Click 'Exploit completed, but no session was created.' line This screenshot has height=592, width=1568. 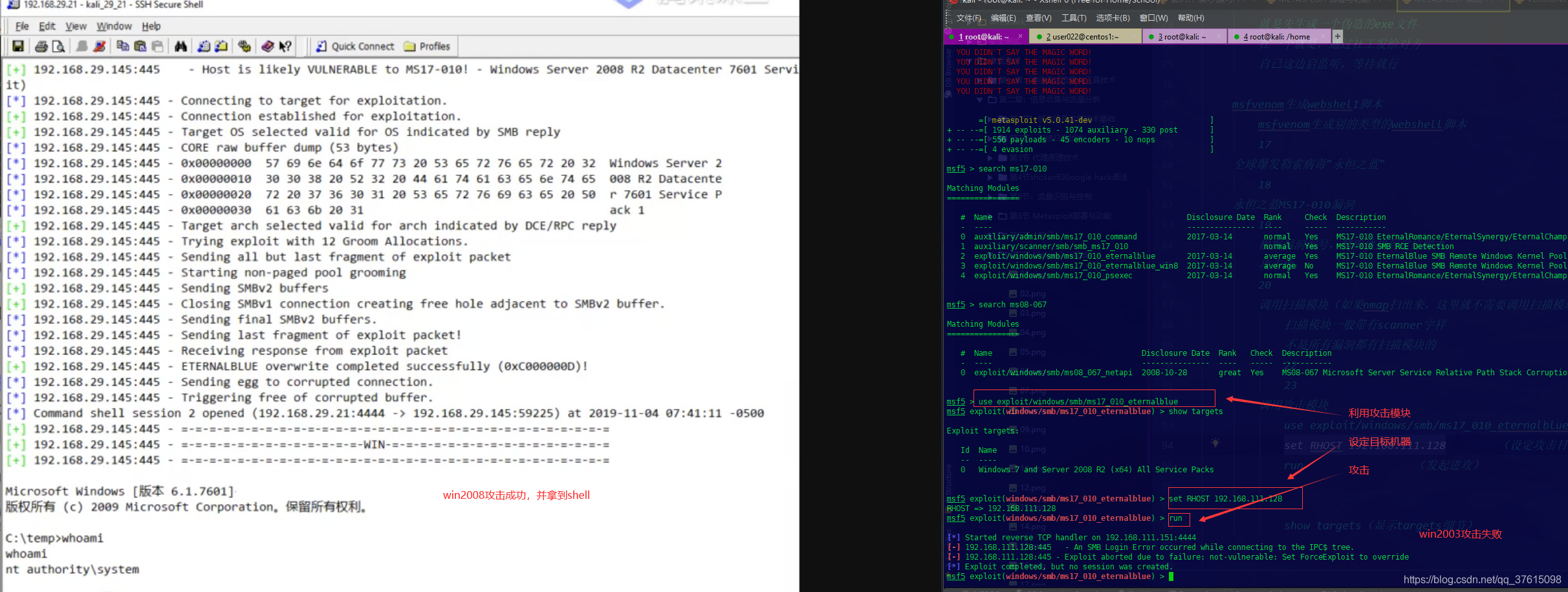point(1060,567)
